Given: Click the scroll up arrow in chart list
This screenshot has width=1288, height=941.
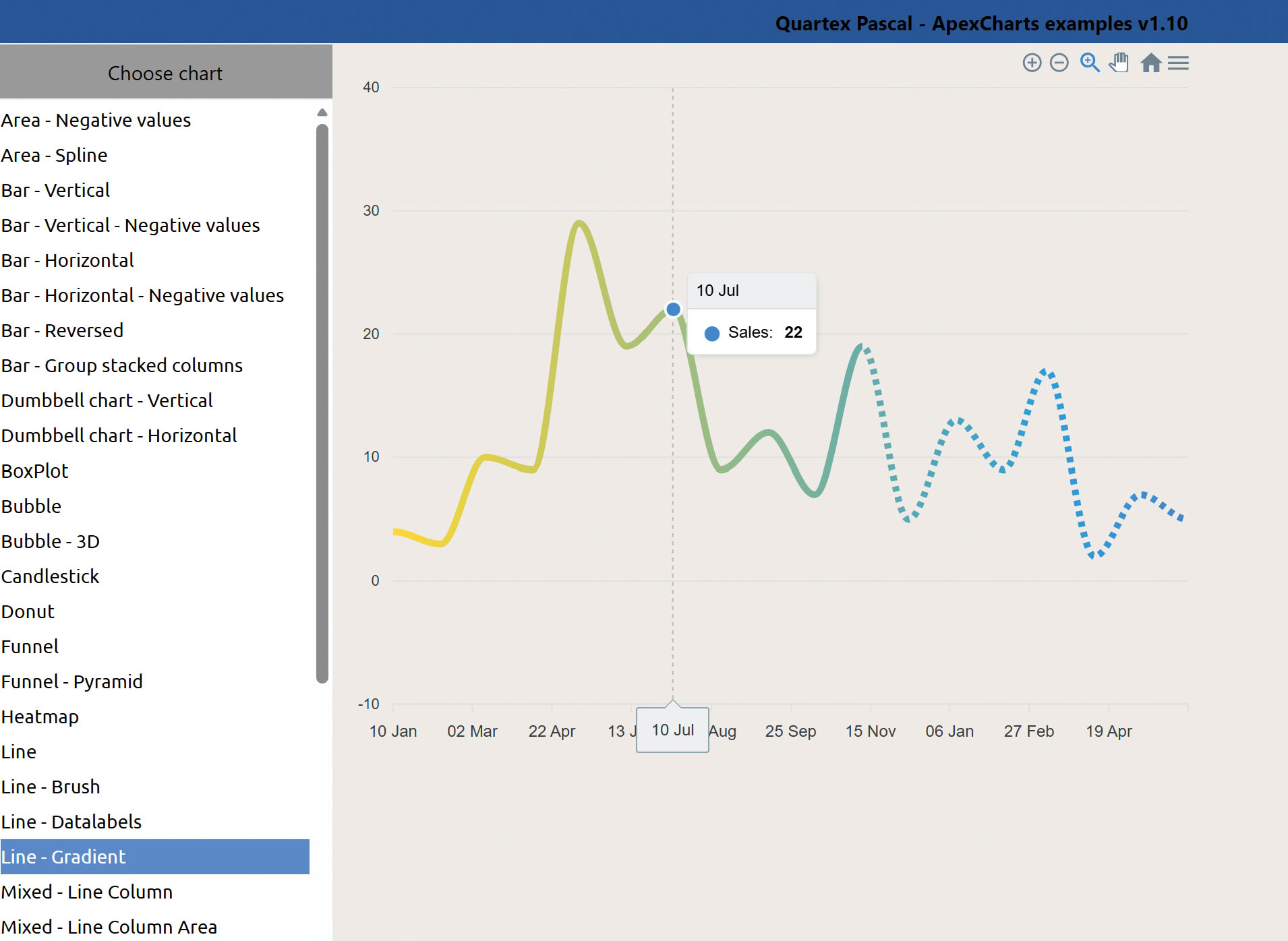Looking at the screenshot, I should click(x=322, y=113).
